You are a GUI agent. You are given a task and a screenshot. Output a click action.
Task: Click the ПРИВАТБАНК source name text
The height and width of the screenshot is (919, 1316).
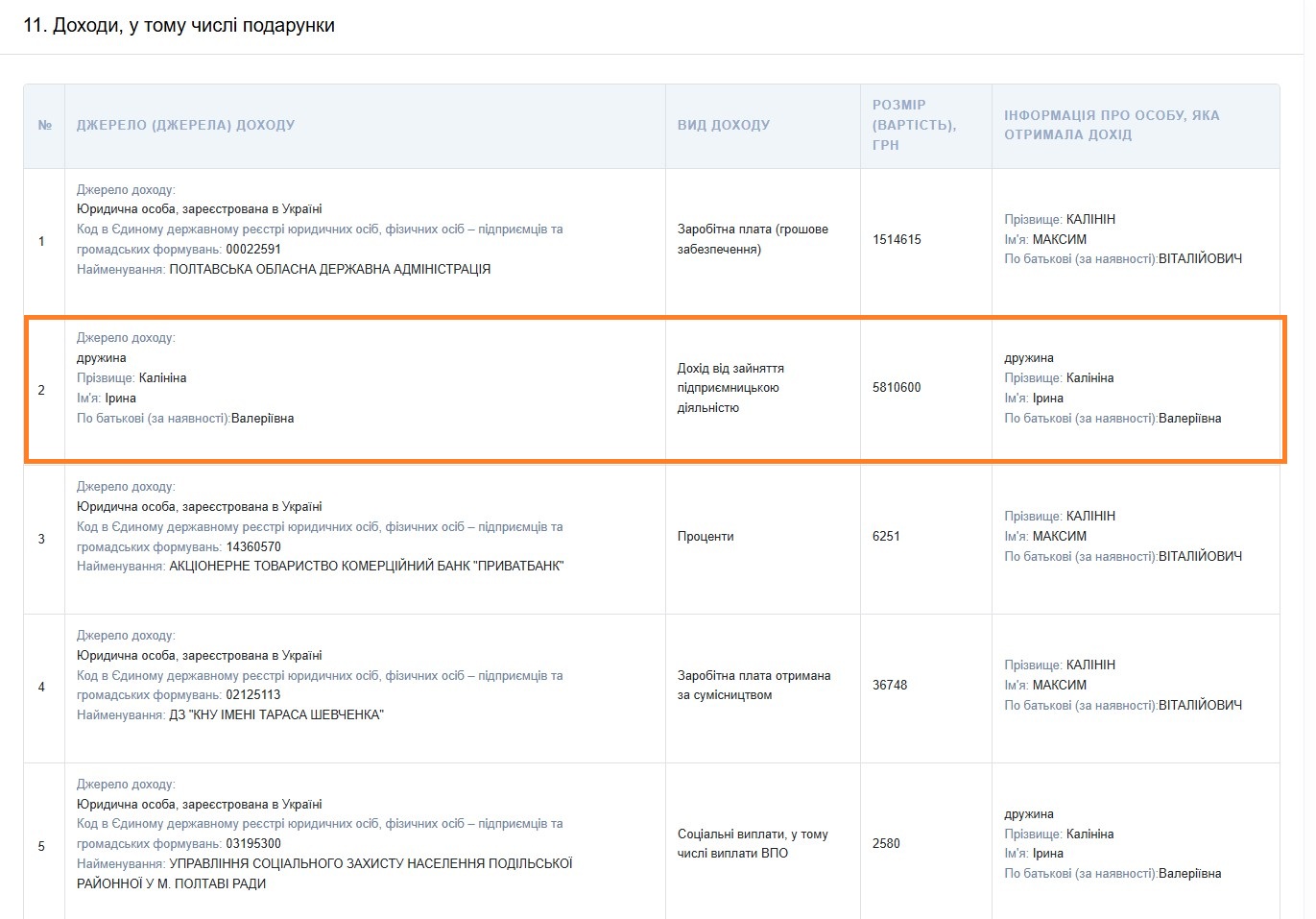(366, 567)
